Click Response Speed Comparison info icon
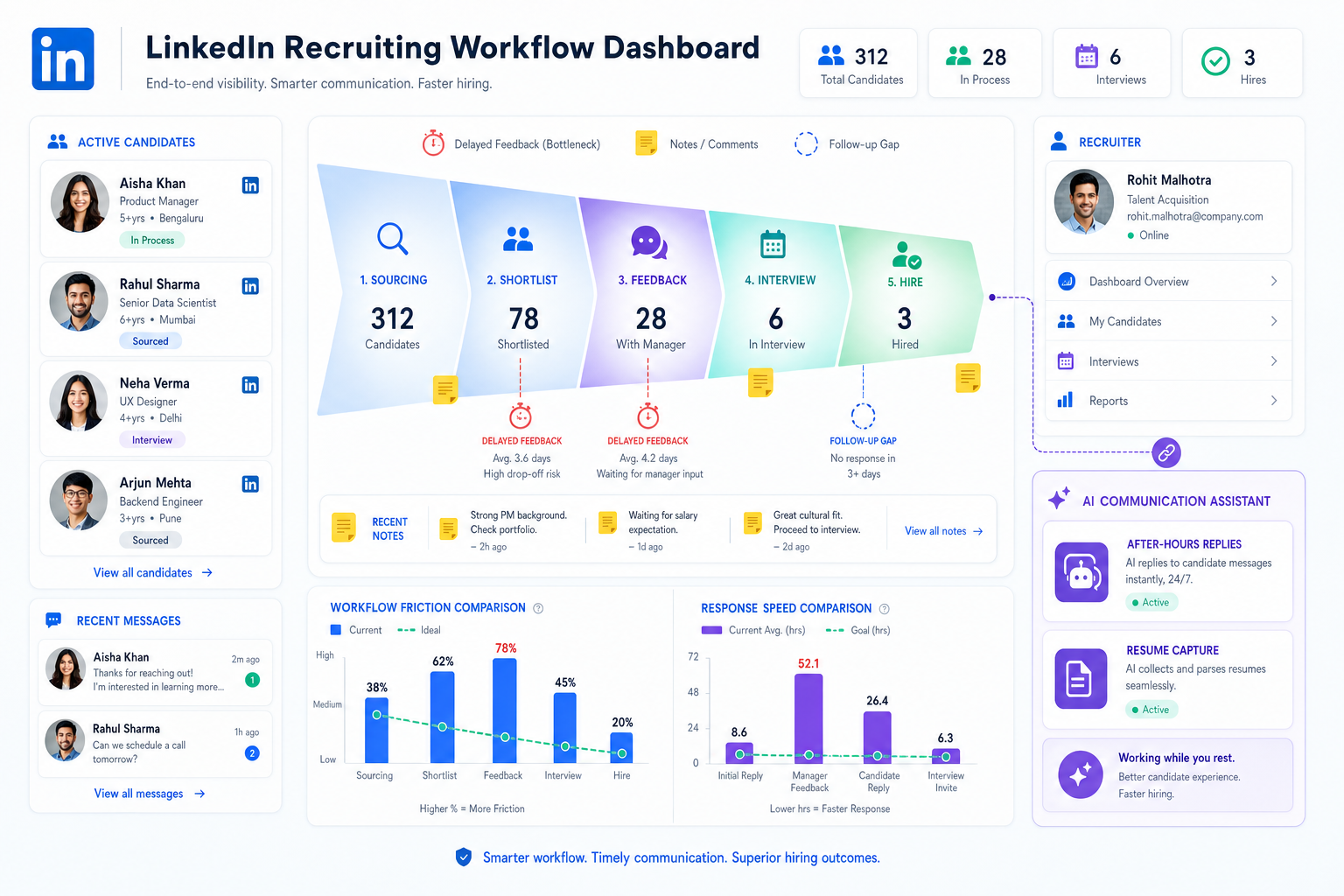The image size is (1344, 896). [x=884, y=609]
